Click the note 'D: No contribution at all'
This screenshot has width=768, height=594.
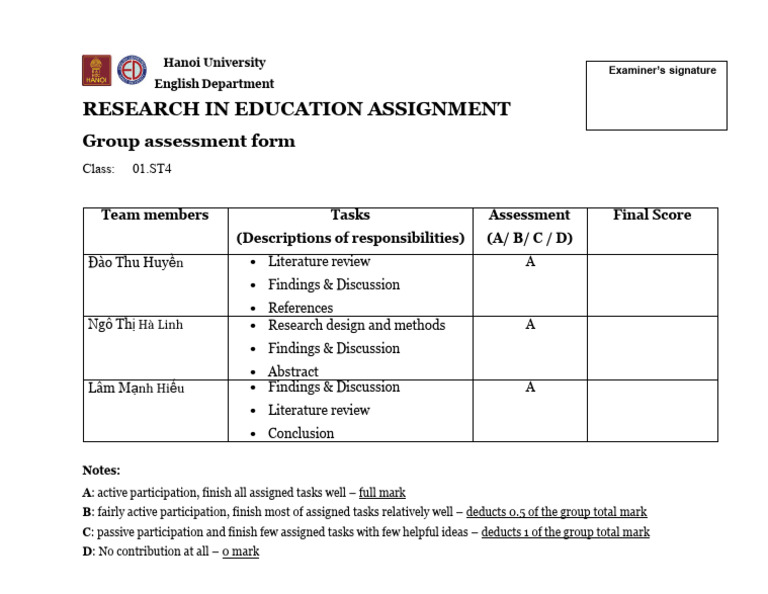pos(171,552)
